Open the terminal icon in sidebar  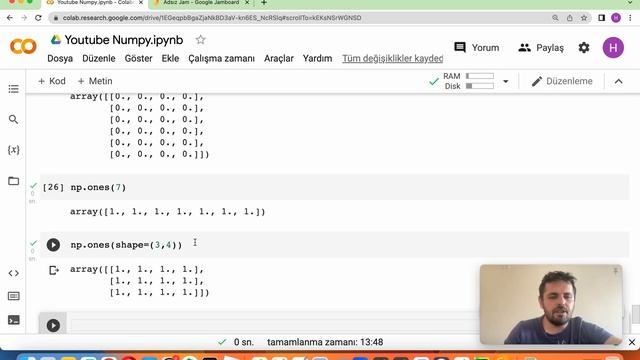pos(13,320)
